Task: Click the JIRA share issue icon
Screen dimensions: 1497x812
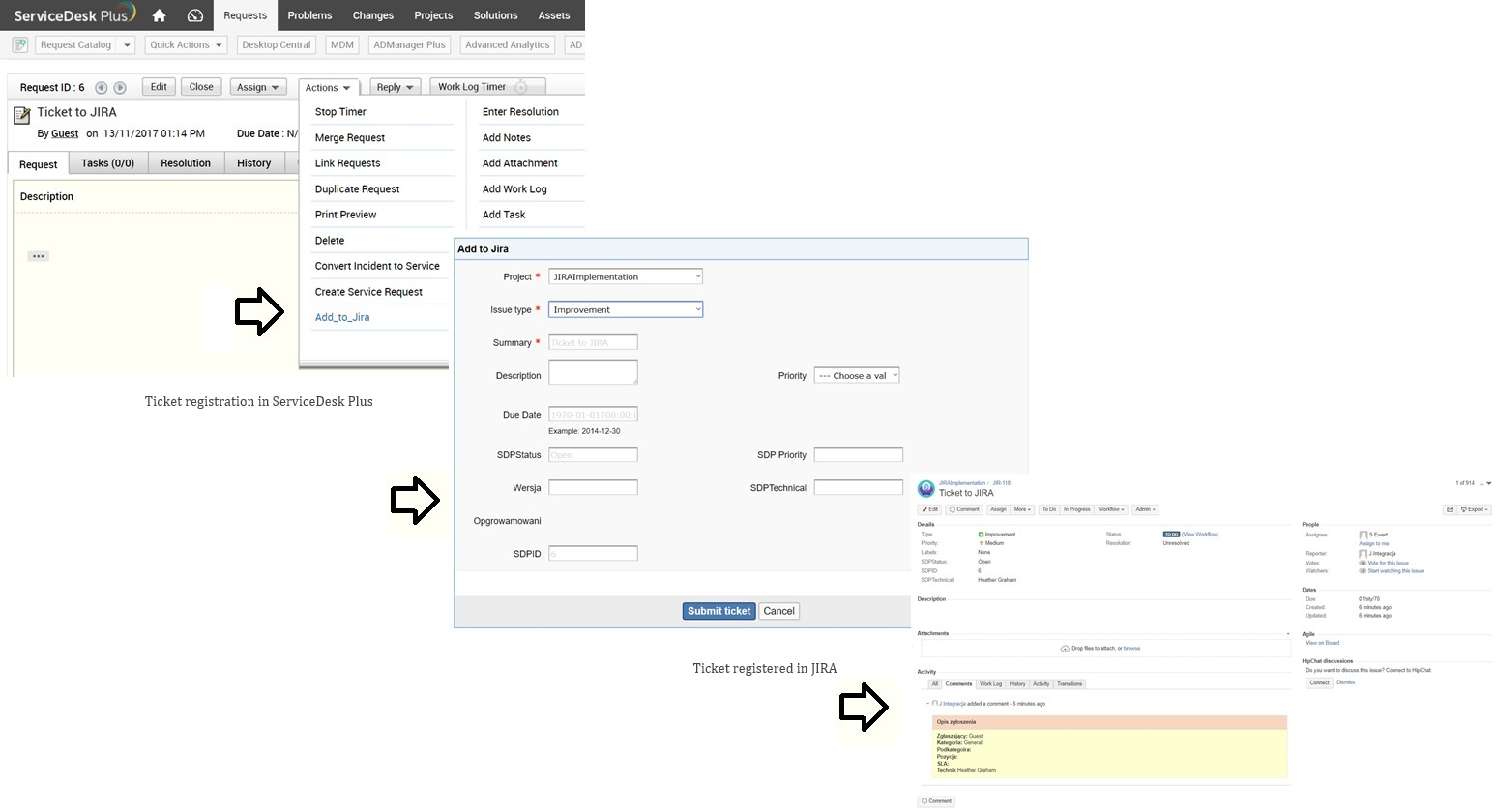Action: (x=1449, y=509)
